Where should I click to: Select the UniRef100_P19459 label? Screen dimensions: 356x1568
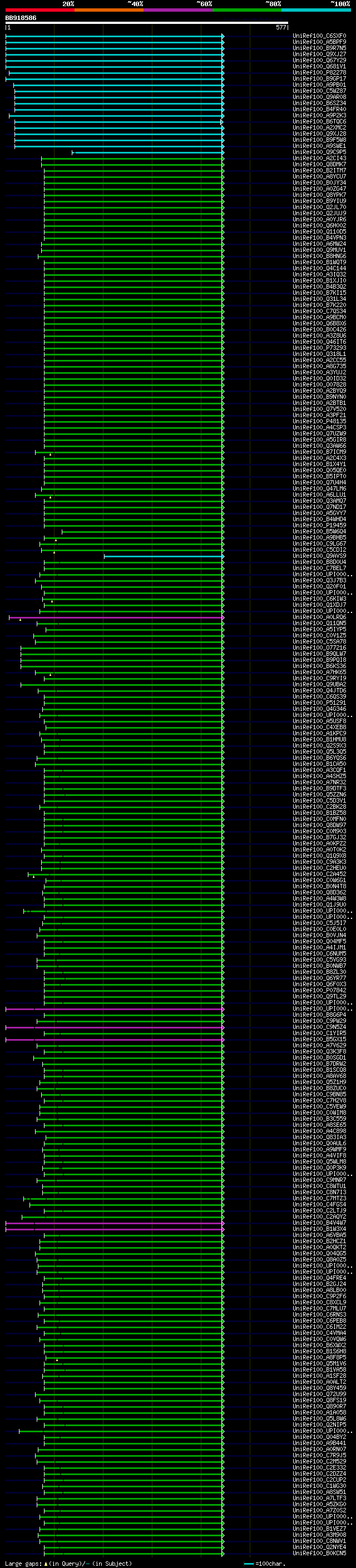pyautogui.click(x=319, y=525)
